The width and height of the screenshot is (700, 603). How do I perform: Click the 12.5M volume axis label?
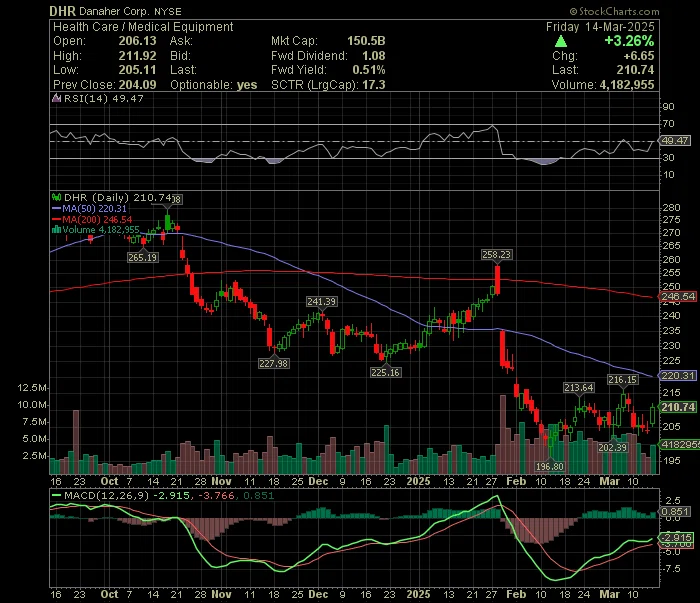click(x=31, y=388)
